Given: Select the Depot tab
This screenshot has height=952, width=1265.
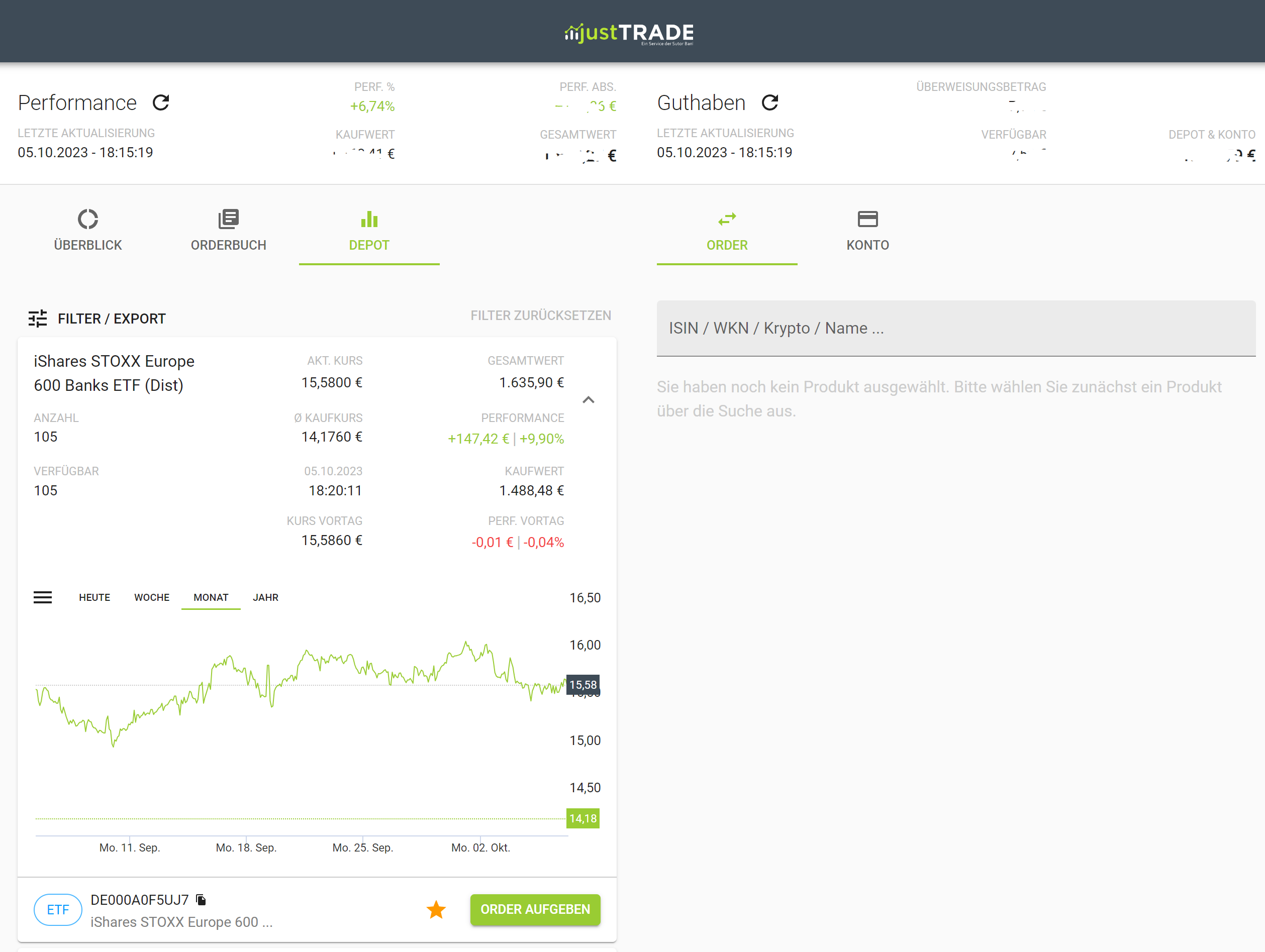Looking at the screenshot, I should 369,231.
